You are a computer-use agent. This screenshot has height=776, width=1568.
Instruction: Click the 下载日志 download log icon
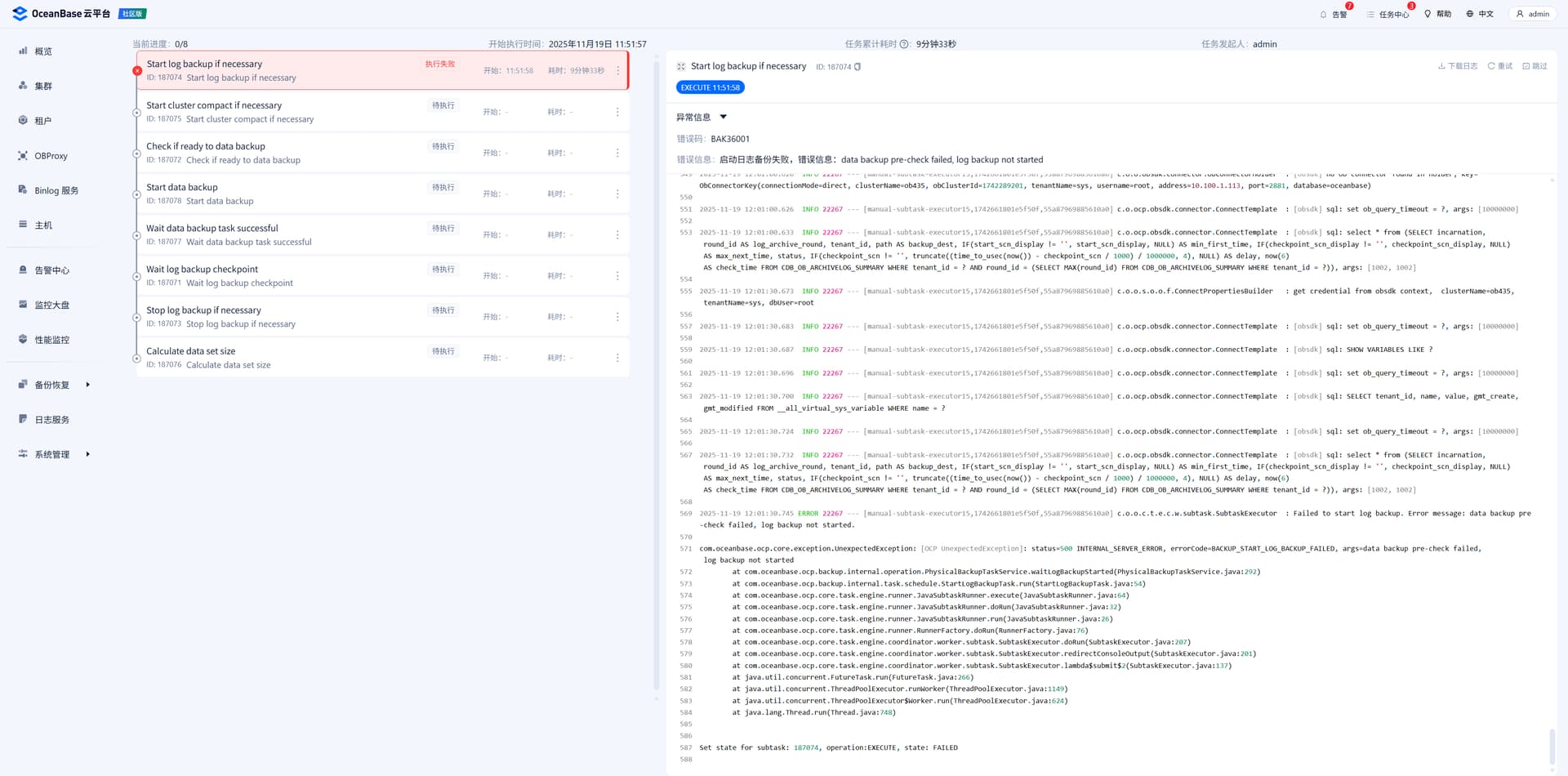[x=1441, y=66]
